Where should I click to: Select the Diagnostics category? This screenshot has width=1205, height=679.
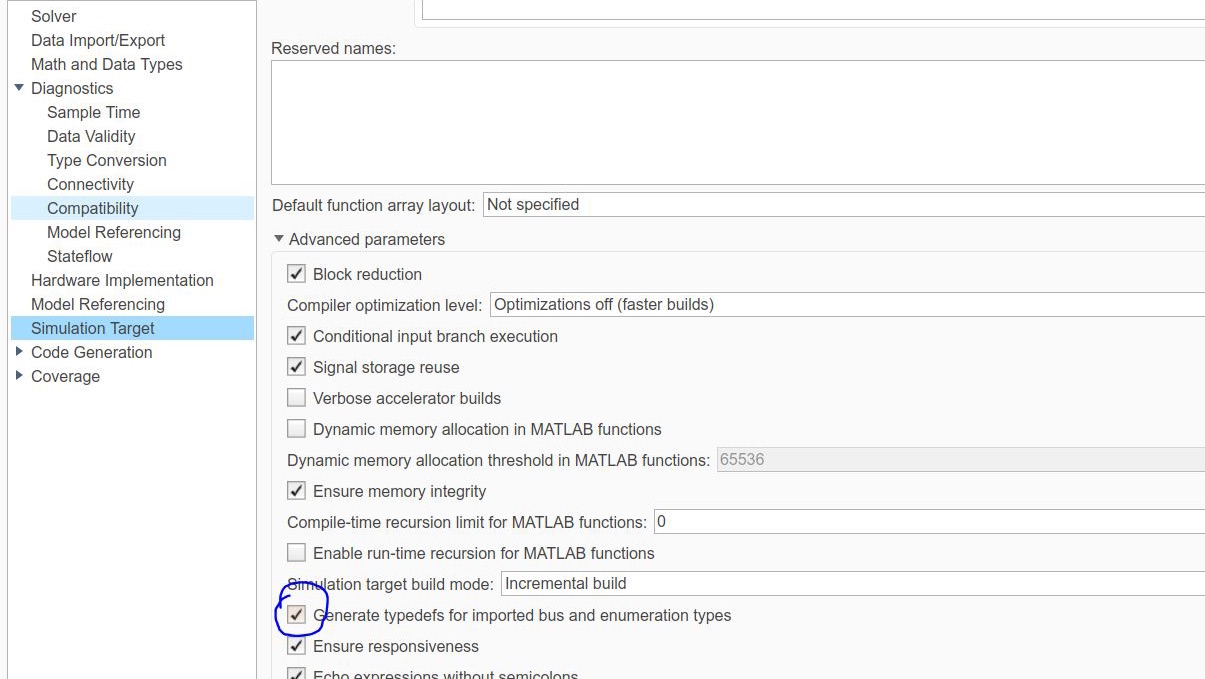(x=72, y=88)
